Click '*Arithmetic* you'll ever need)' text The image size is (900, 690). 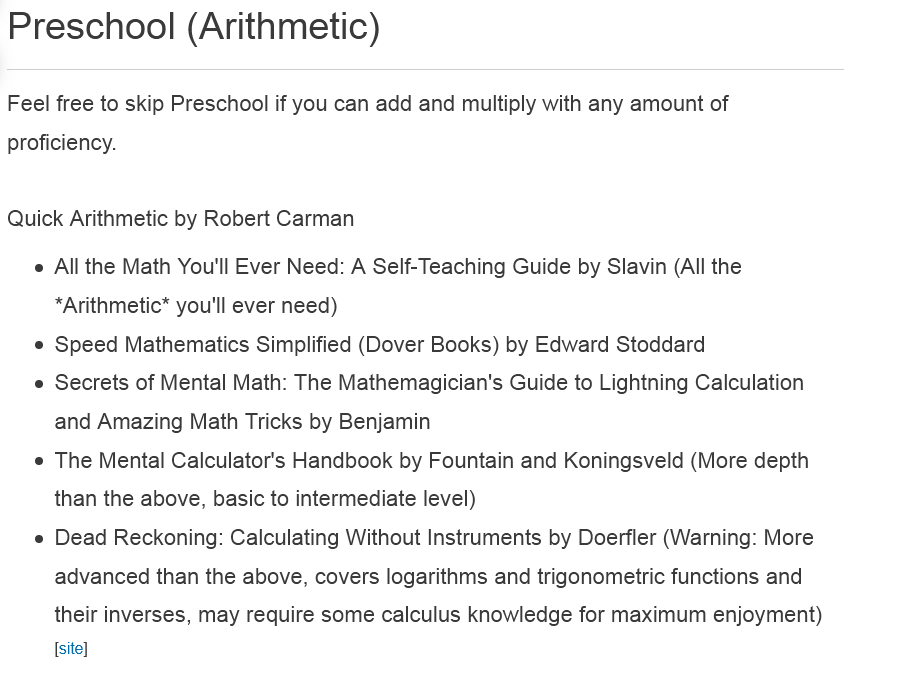coord(196,305)
